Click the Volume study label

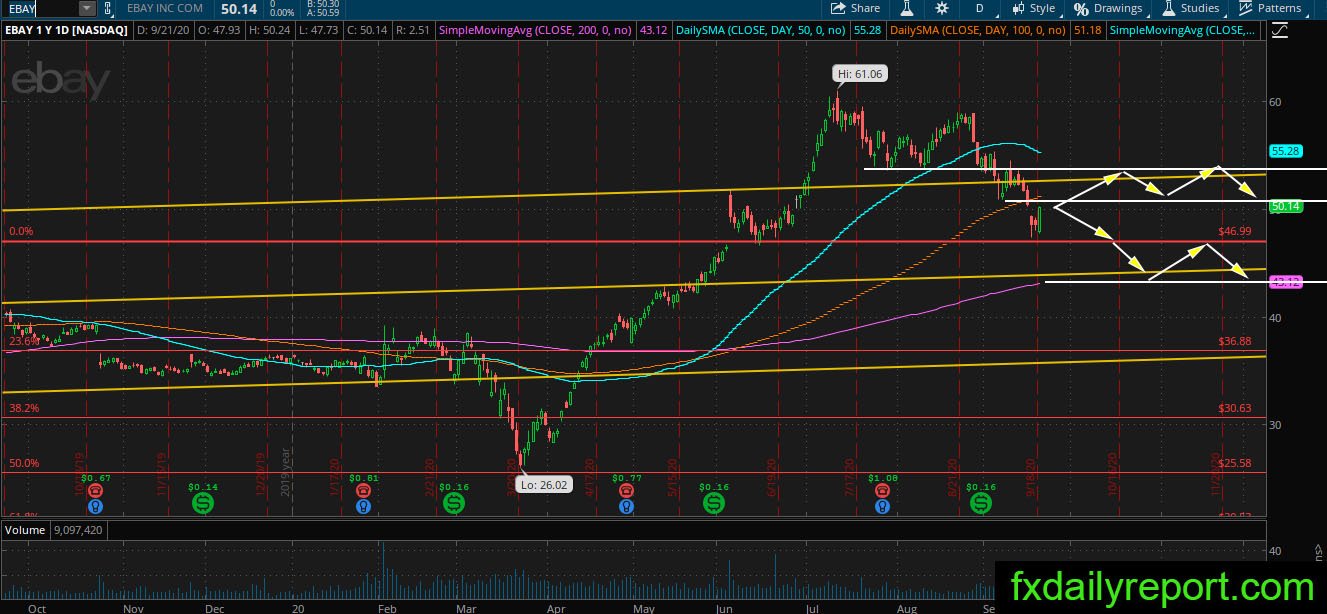23,529
